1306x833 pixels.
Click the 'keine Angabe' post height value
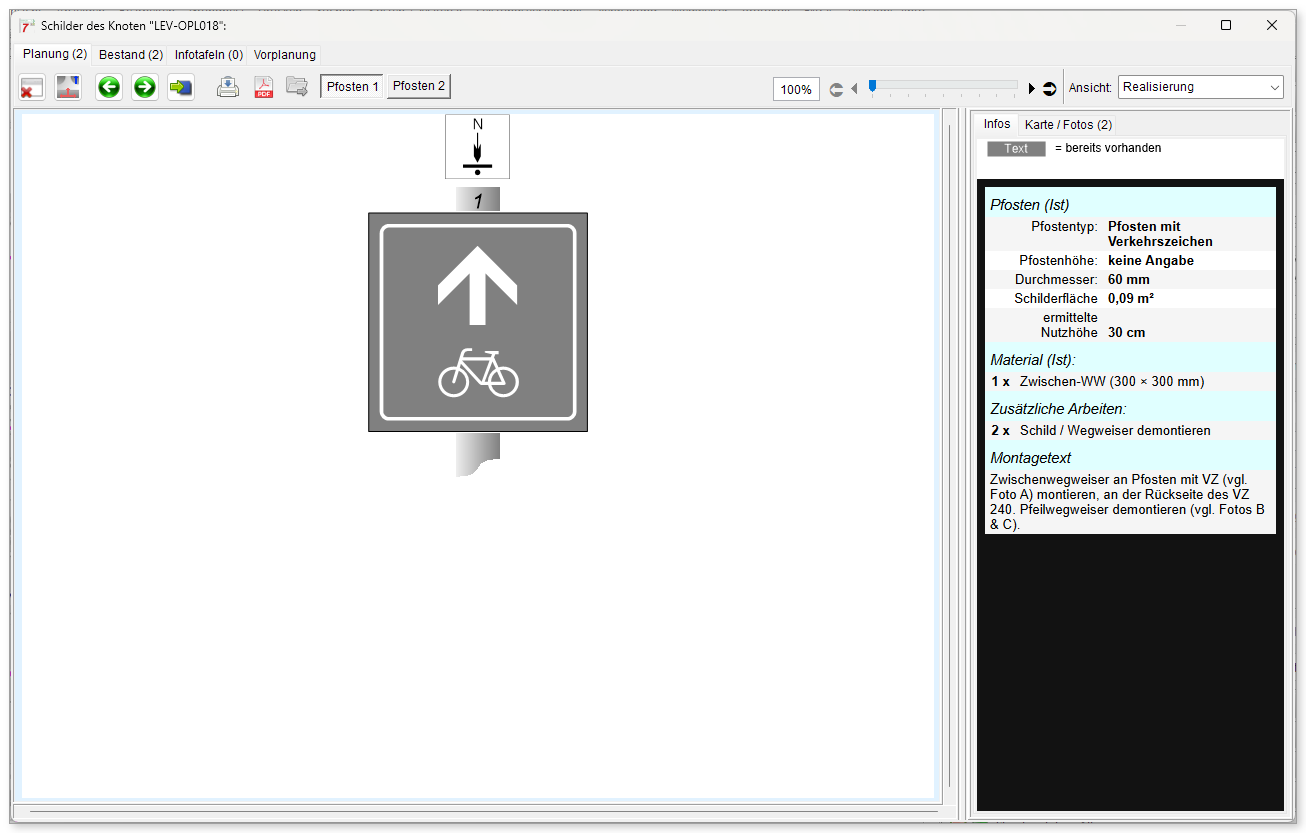tap(1151, 261)
